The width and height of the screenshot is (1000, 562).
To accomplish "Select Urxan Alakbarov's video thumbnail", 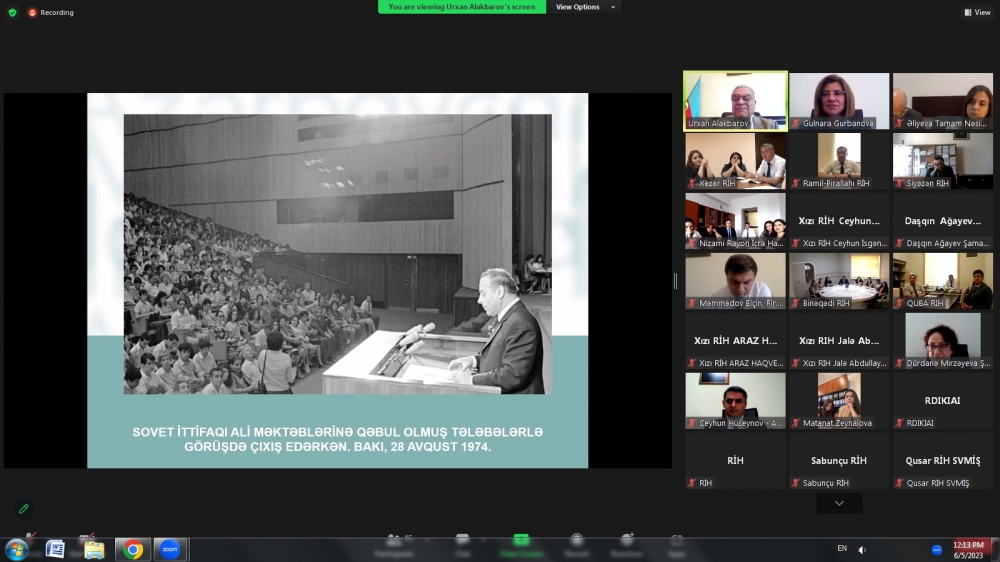I will 735,100.
